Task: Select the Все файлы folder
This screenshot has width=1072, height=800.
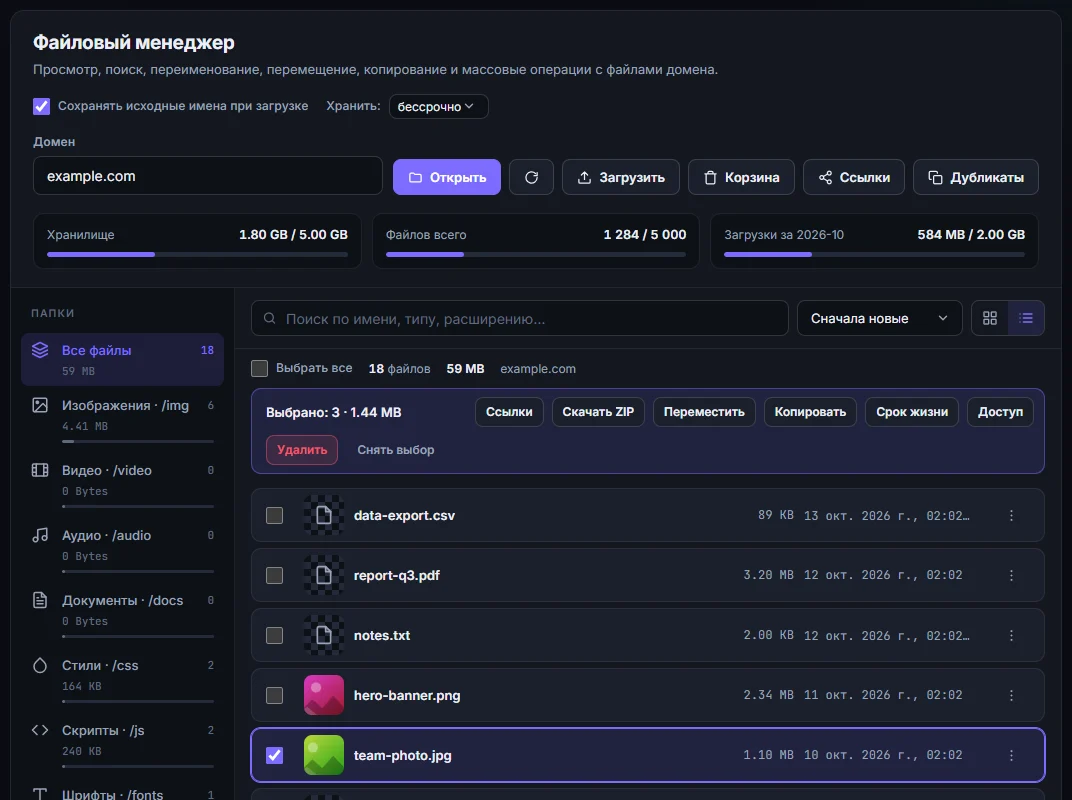Action: click(122, 360)
